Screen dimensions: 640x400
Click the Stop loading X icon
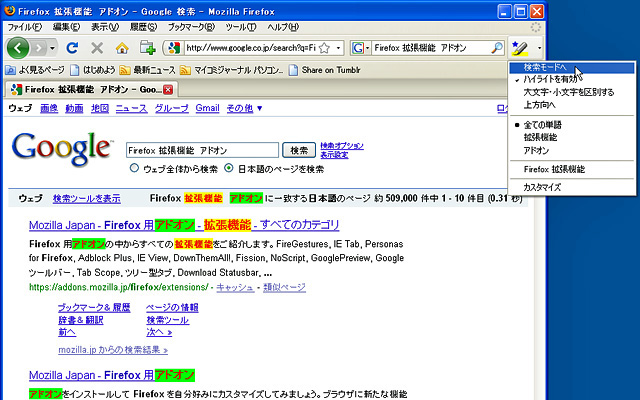tap(97, 48)
